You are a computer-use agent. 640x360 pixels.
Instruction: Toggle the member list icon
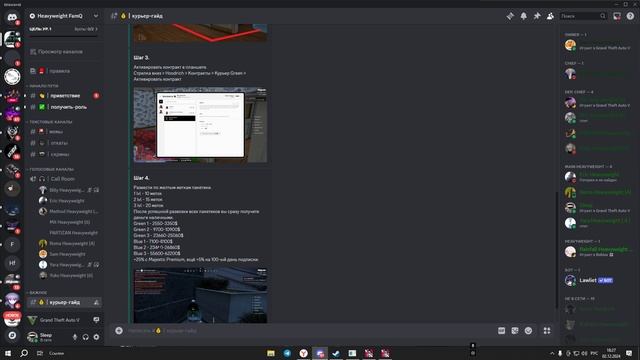tap(550, 16)
